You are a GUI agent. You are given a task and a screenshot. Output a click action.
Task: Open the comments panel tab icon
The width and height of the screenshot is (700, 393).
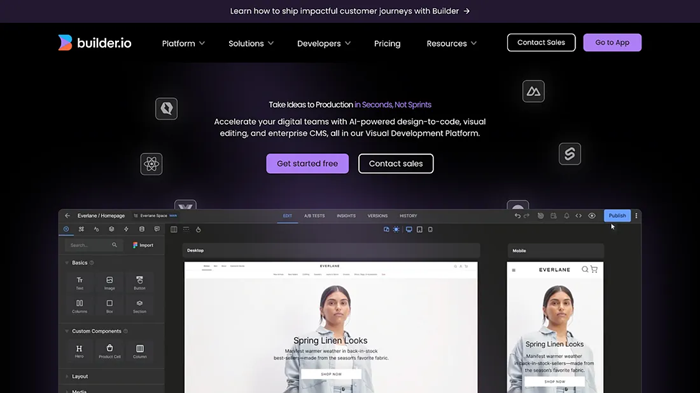pos(157,229)
